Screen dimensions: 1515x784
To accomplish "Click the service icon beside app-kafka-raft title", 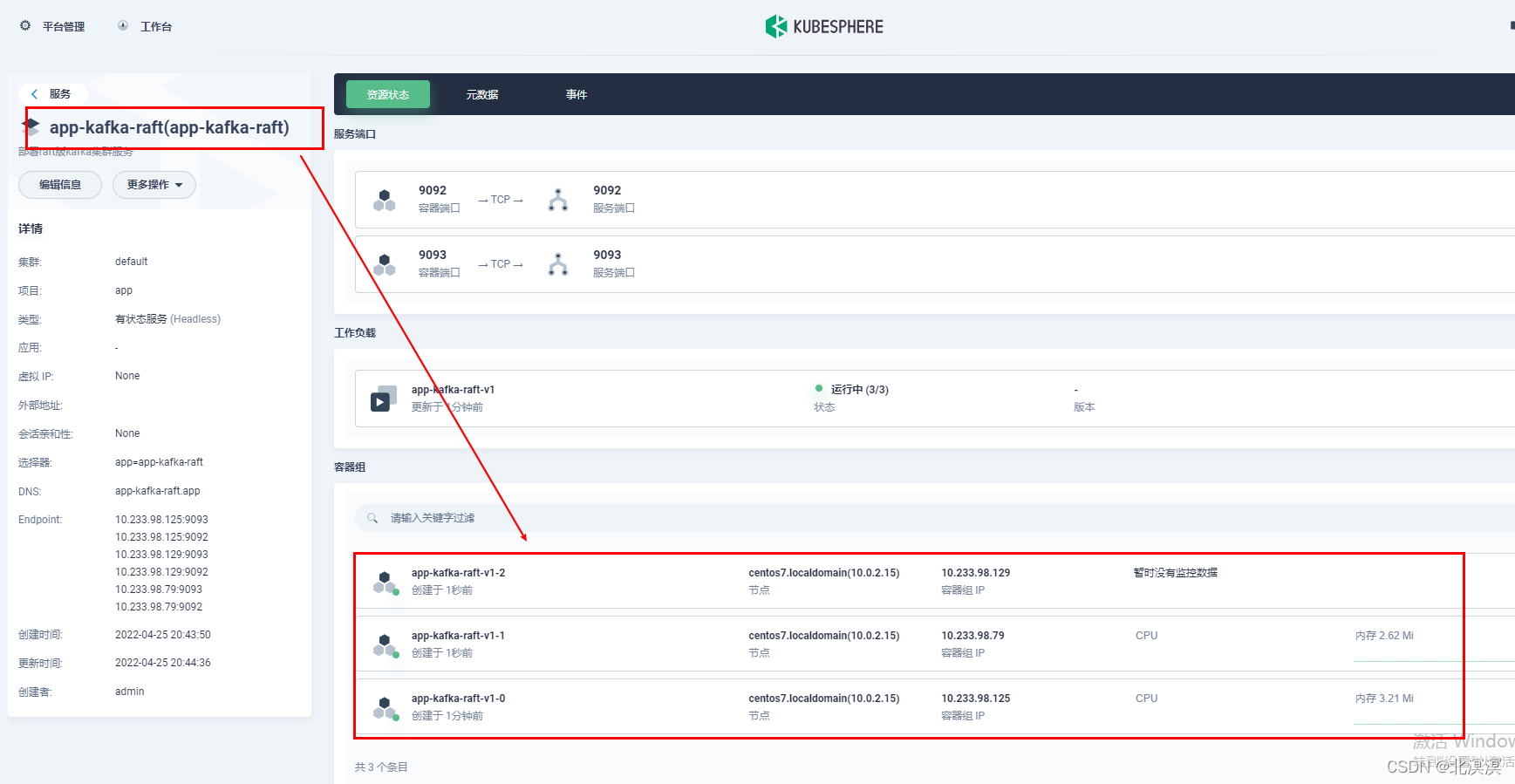I will coord(31,127).
